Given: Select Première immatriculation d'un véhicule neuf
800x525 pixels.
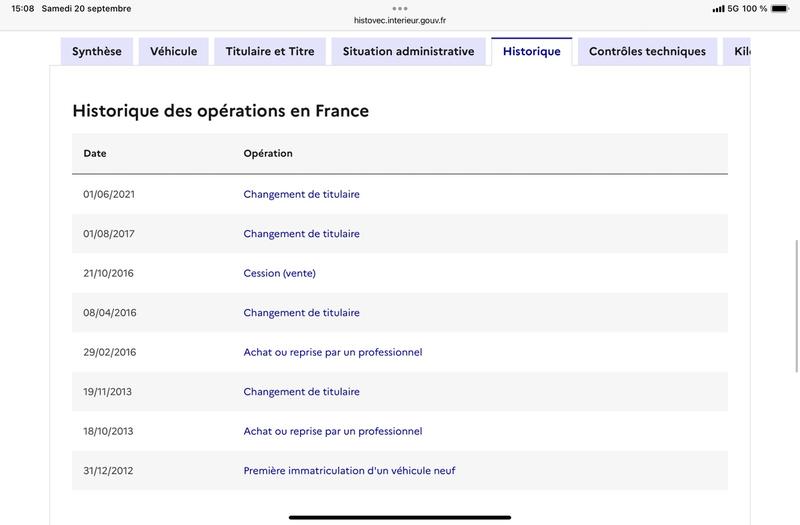Looking at the screenshot, I should coord(349,471).
